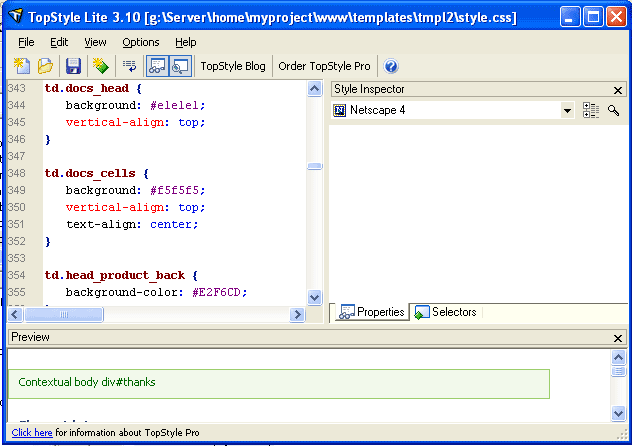Open the Edit menu
Screen dimensions: 632x446
click(x=59, y=42)
